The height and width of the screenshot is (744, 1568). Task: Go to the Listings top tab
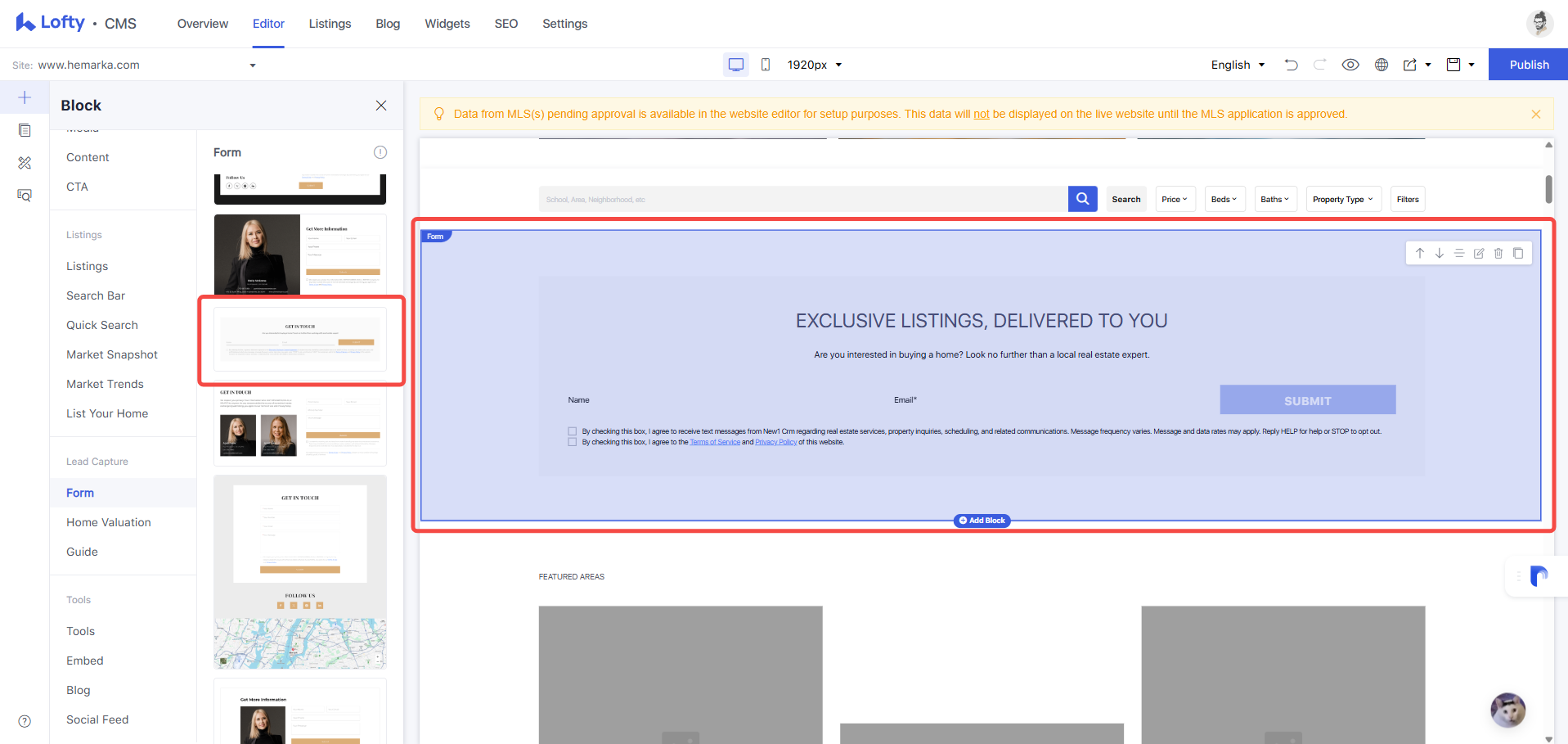(330, 24)
